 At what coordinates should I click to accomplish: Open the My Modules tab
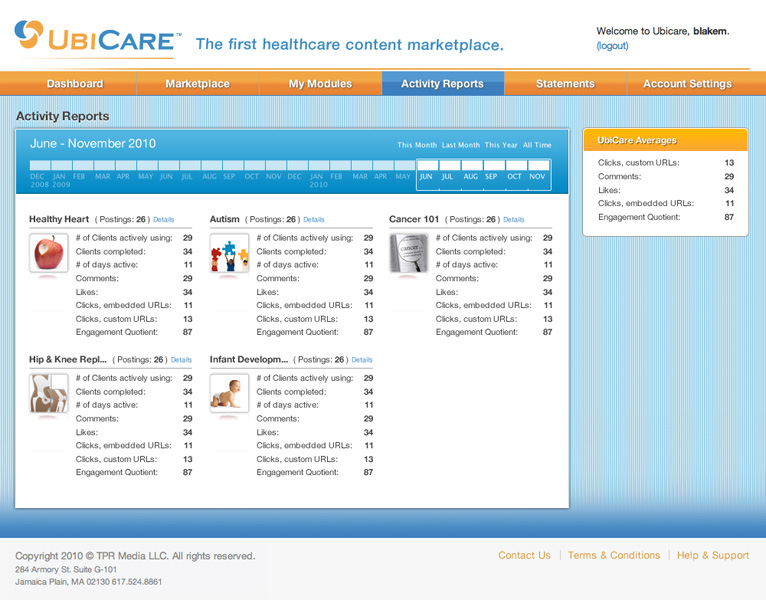point(320,84)
